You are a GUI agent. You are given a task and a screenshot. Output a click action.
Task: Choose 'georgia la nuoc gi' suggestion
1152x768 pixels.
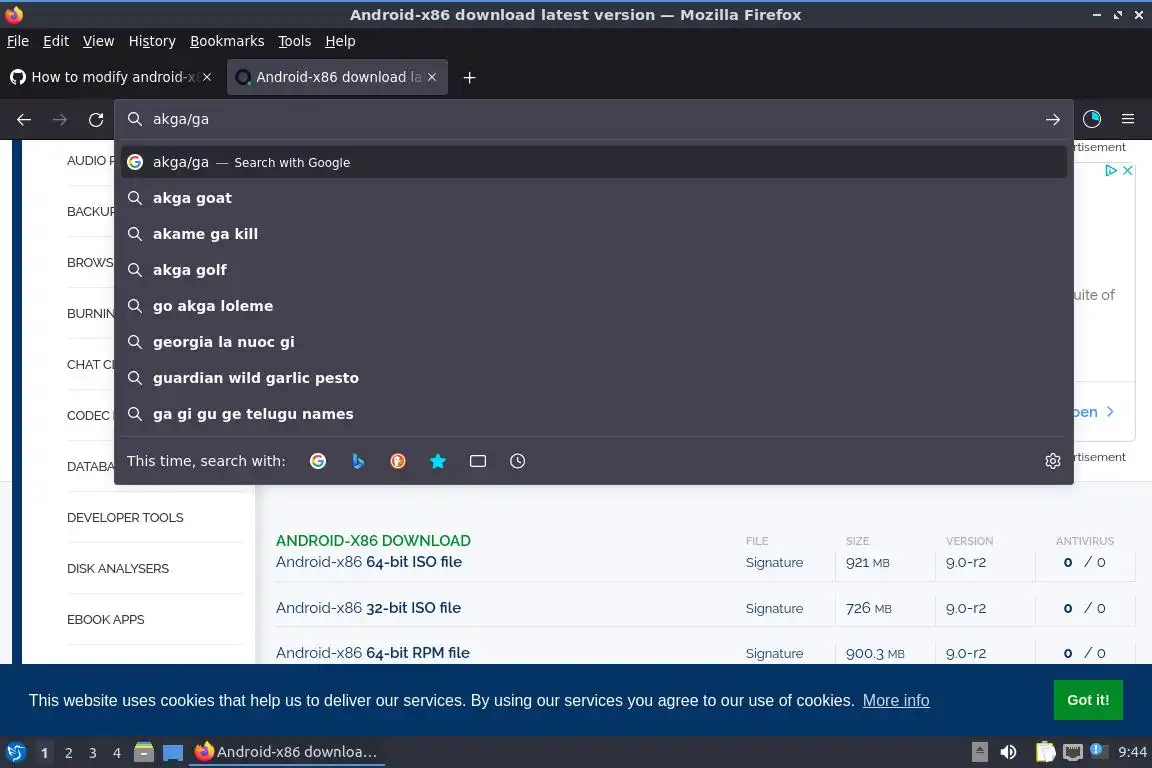594,342
